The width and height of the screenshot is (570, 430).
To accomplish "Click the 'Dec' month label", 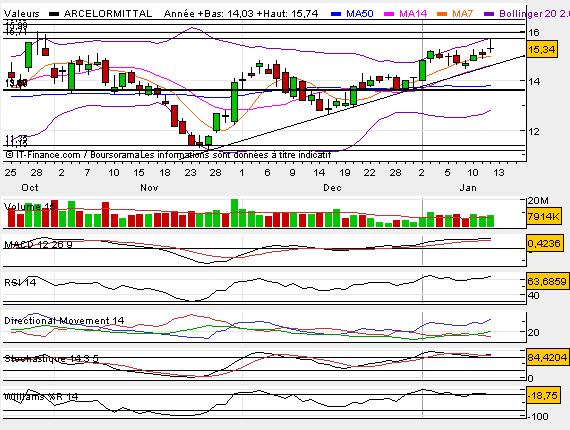I will point(332,188).
